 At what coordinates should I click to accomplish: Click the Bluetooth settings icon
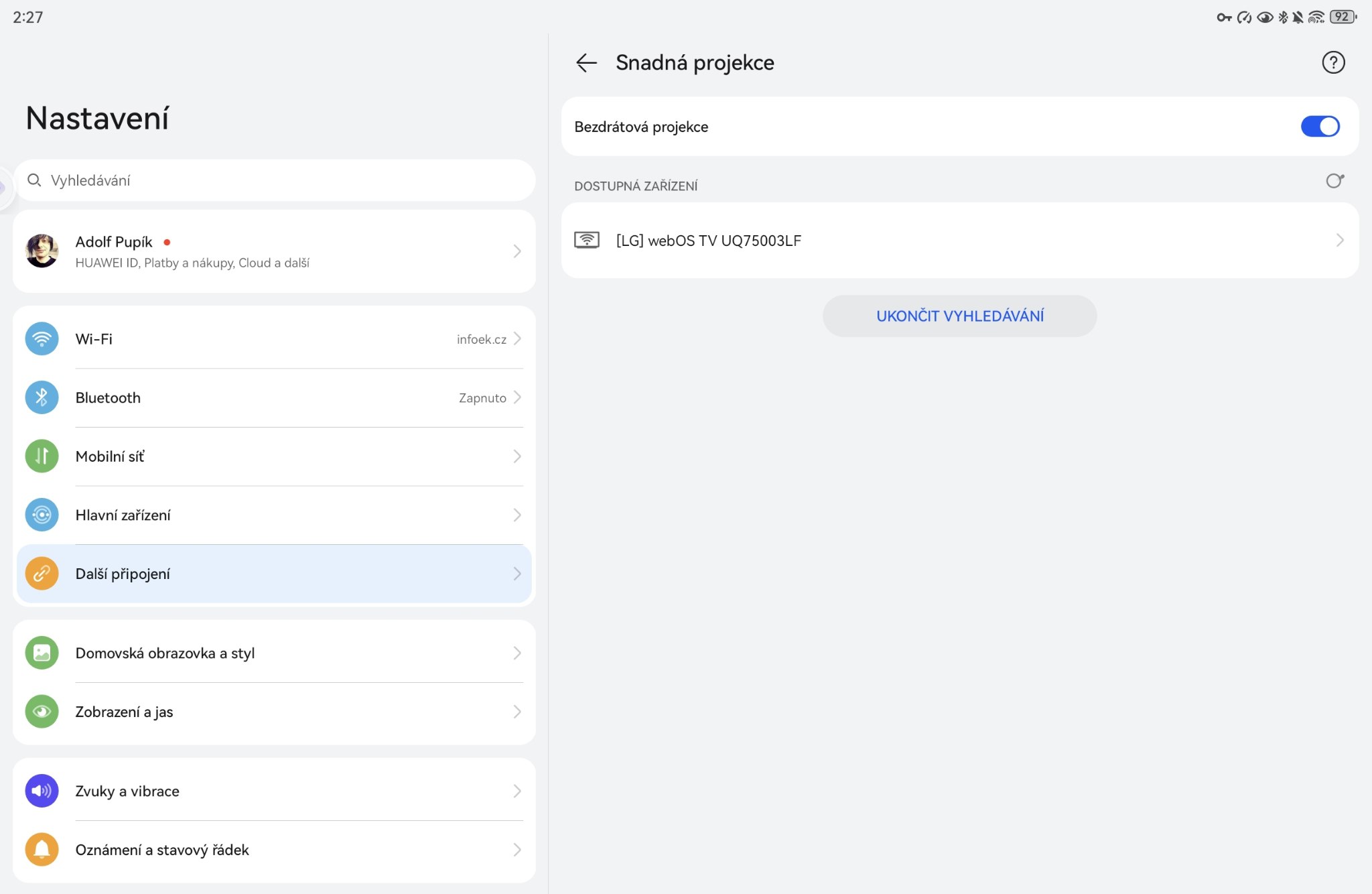[x=42, y=397]
